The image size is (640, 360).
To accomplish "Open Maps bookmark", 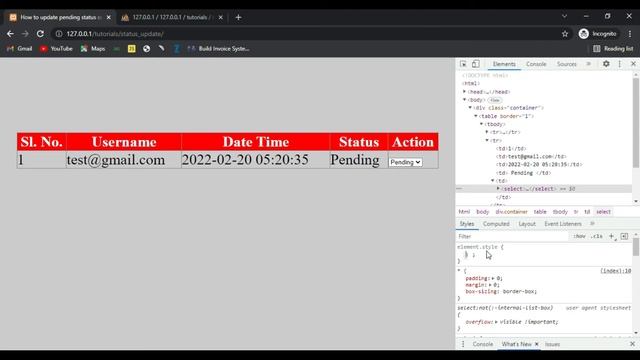I will 93,49.
